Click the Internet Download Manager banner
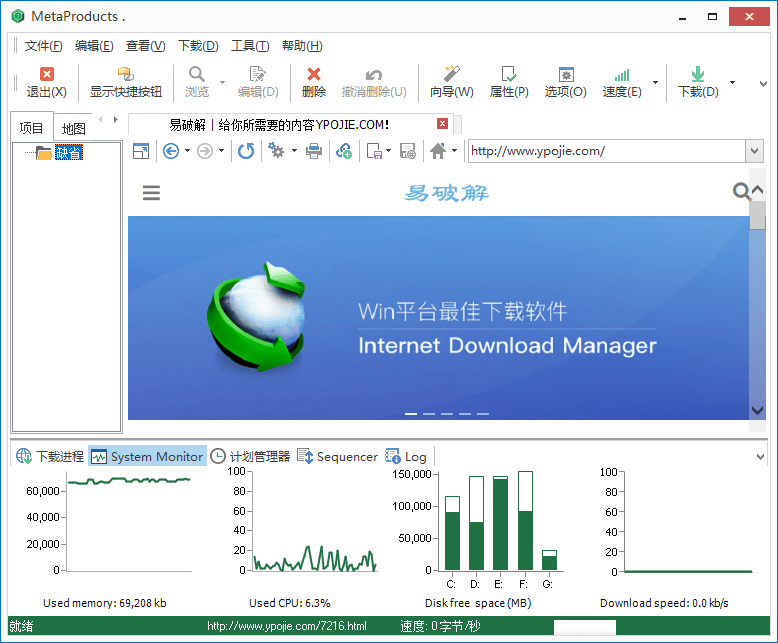The image size is (778, 643). 439,318
